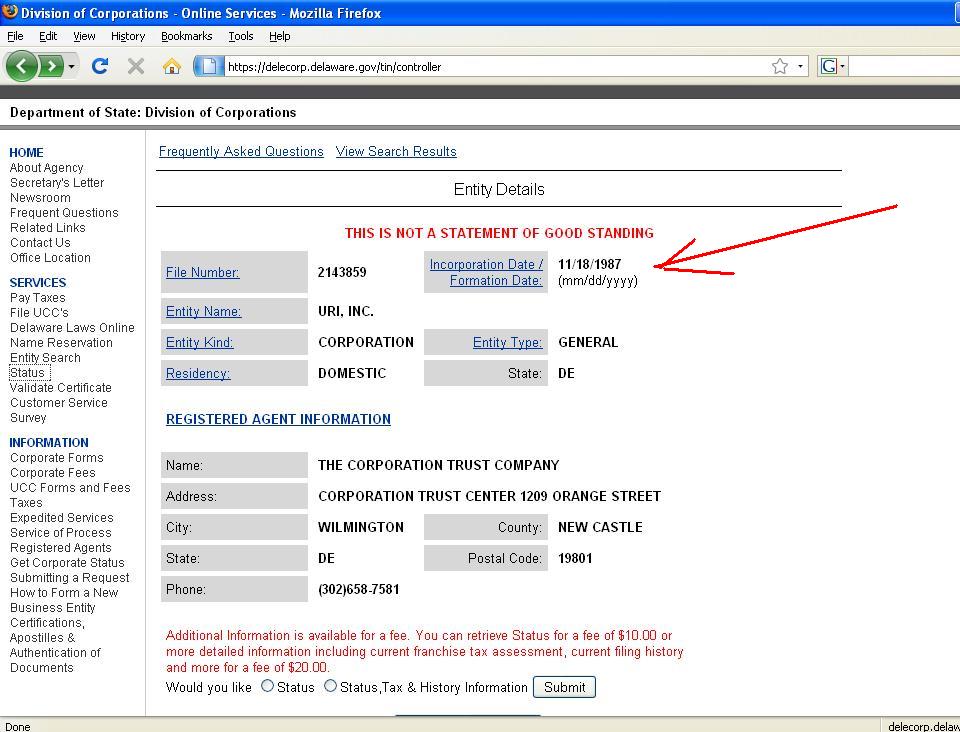The image size is (960, 732).
Task: Open Registered Agent Information link
Action: (278, 419)
